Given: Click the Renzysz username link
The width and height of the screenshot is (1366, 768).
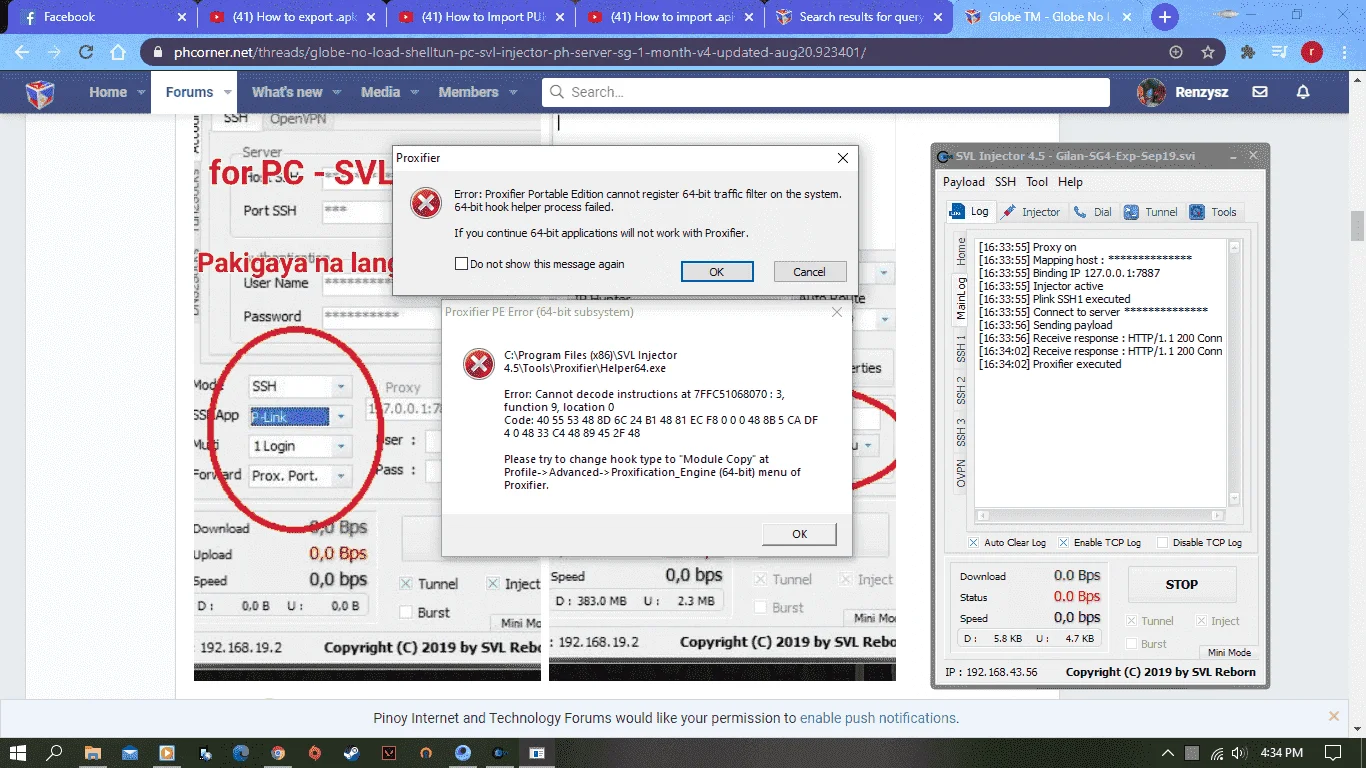Looking at the screenshot, I should click(x=1203, y=92).
